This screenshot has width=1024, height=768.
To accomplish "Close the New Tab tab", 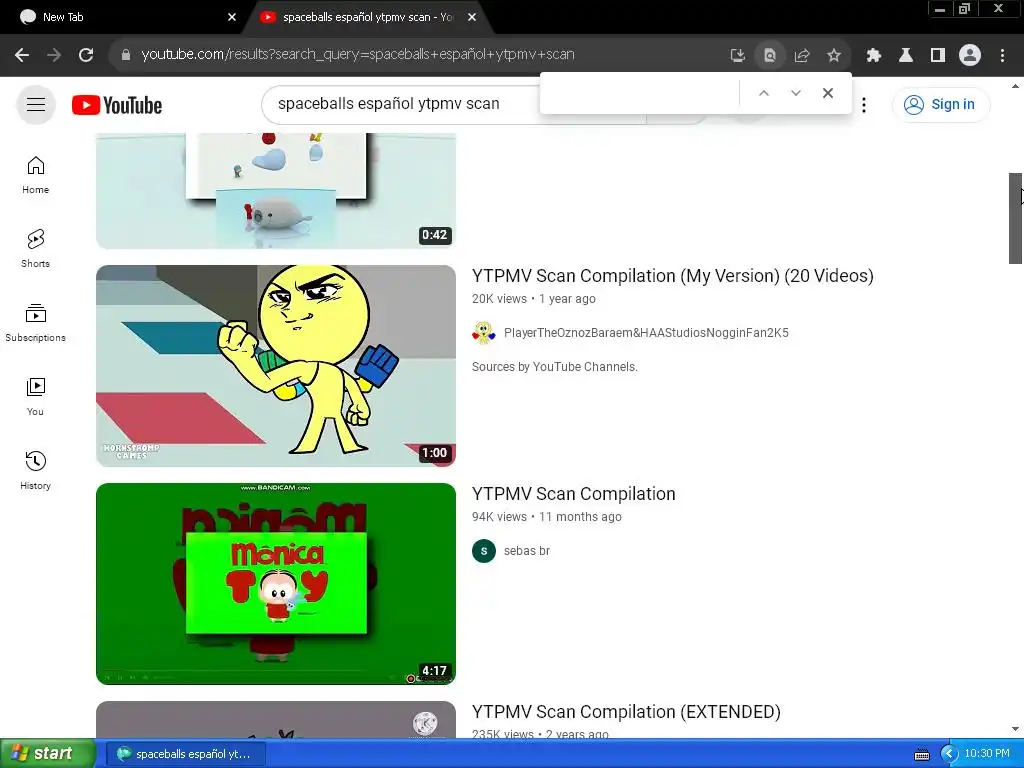I will (x=232, y=17).
